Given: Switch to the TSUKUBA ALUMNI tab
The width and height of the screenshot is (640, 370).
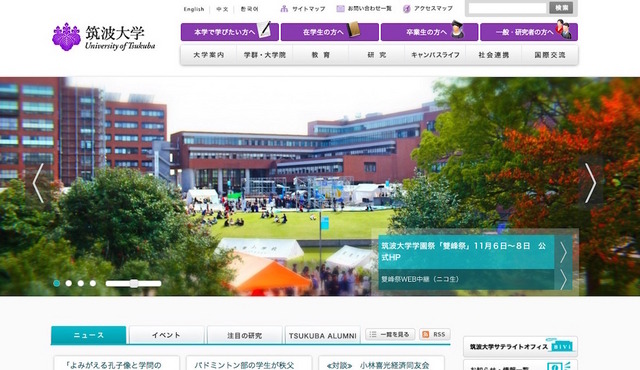Looking at the screenshot, I should (x=322, y=335).
